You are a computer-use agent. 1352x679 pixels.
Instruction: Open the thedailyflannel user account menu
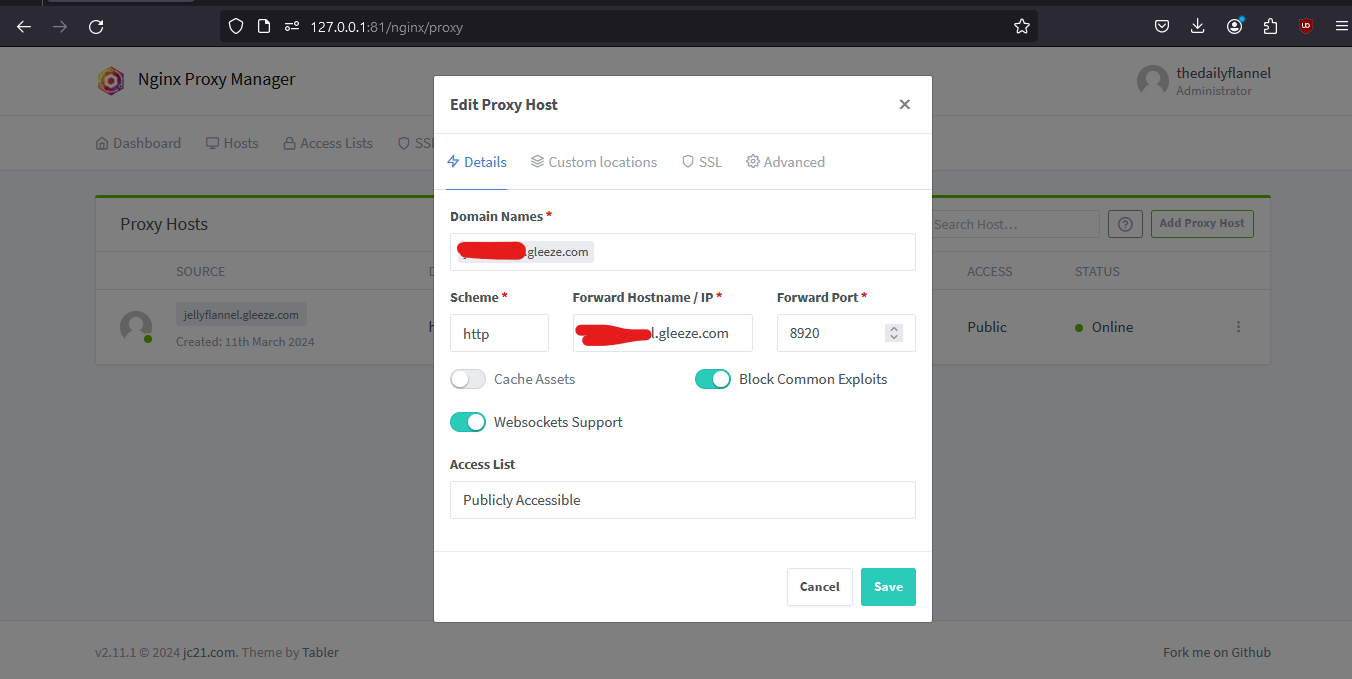point(1203,81)
